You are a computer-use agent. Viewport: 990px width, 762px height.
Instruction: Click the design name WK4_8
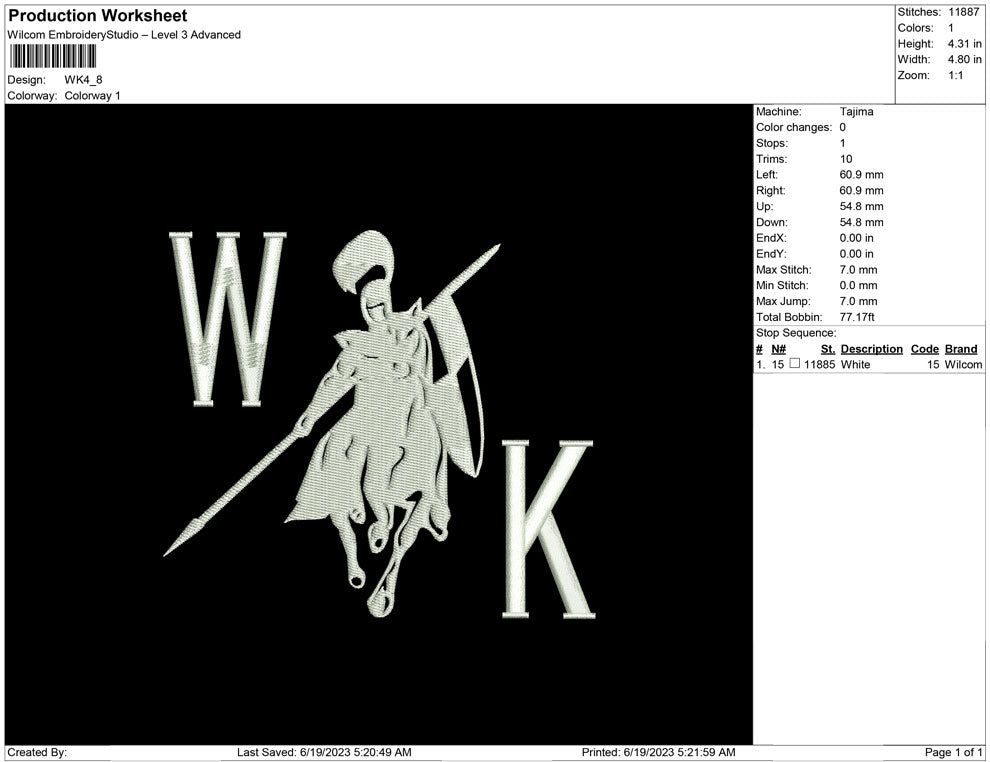[x=83, y=80]
